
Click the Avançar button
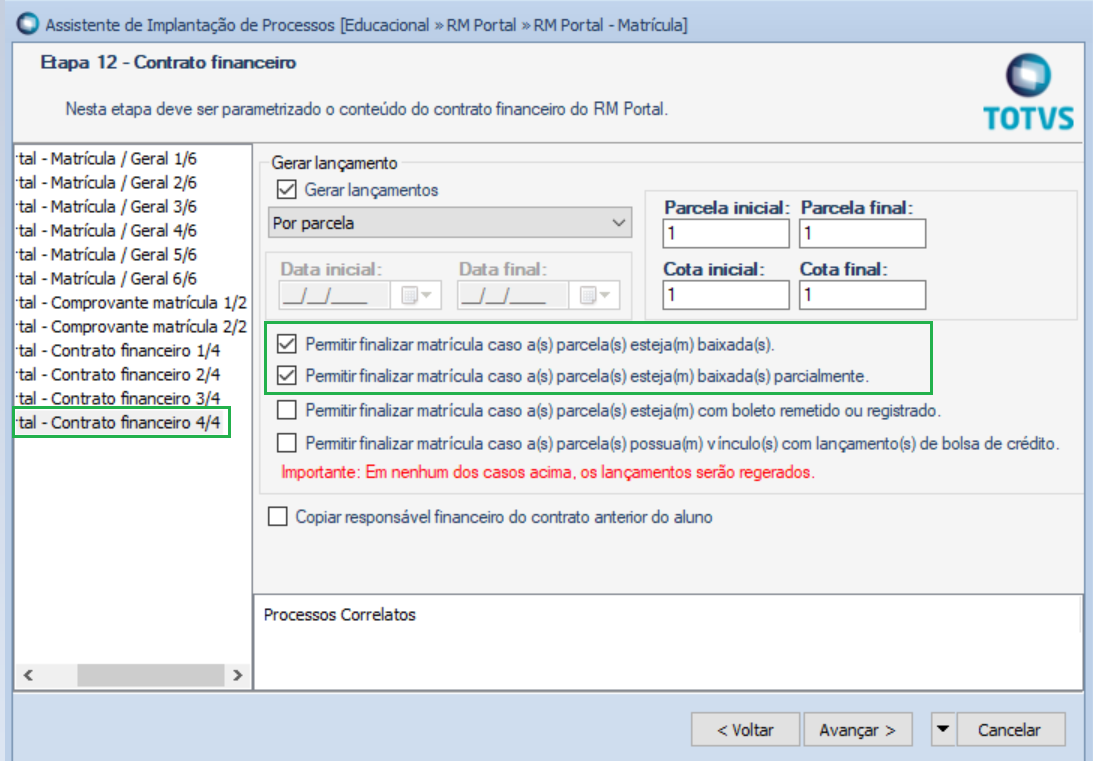point(857,729)
